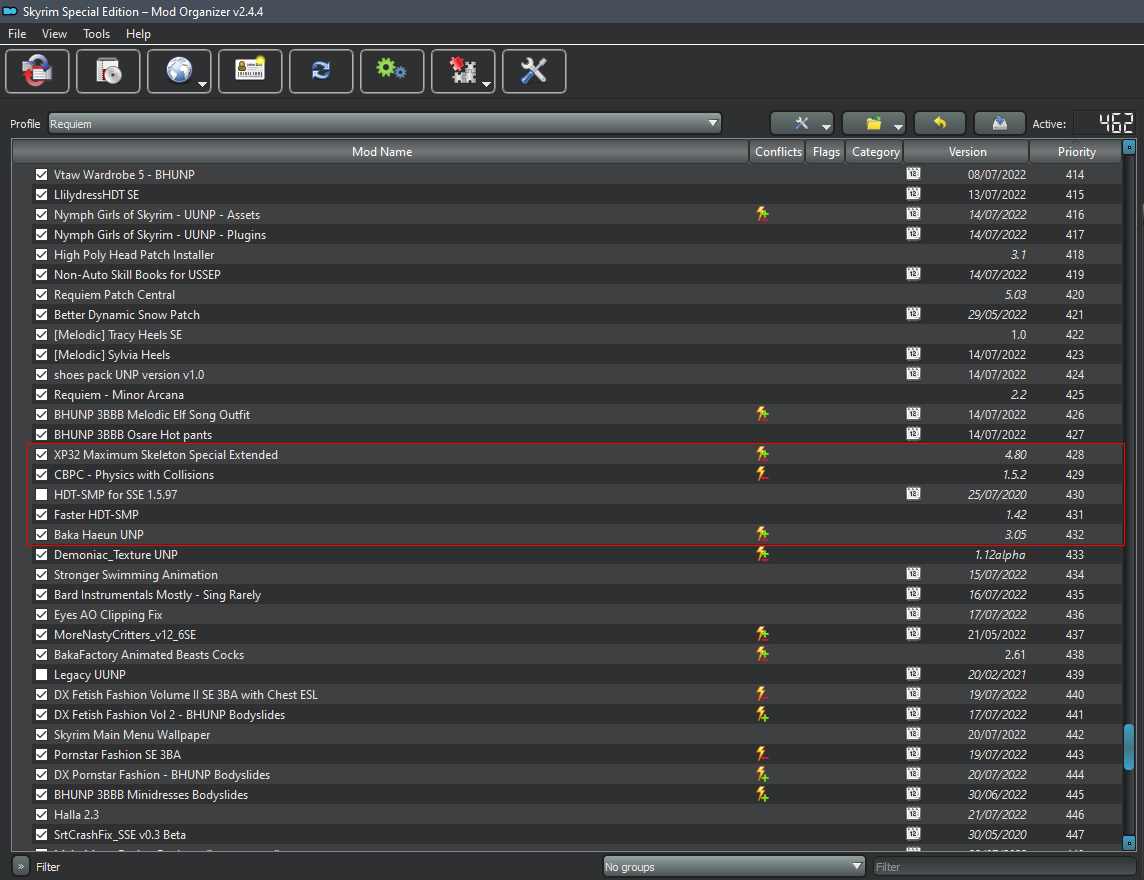Open the Requiem profile dropdown

[x=384, y=124]
